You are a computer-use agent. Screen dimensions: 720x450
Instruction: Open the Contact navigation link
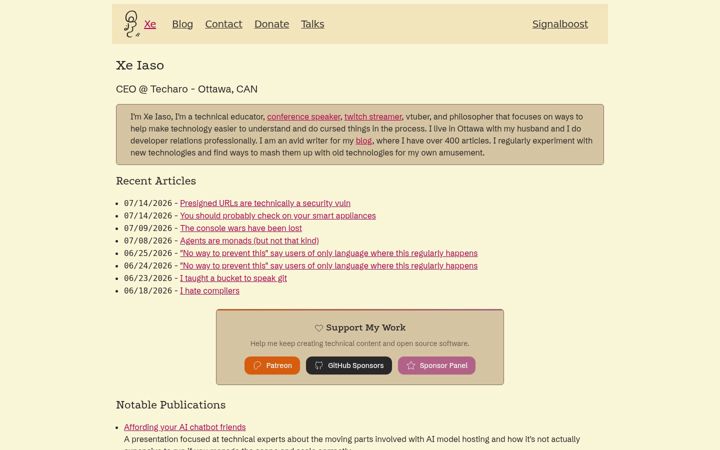click(223, 24)
